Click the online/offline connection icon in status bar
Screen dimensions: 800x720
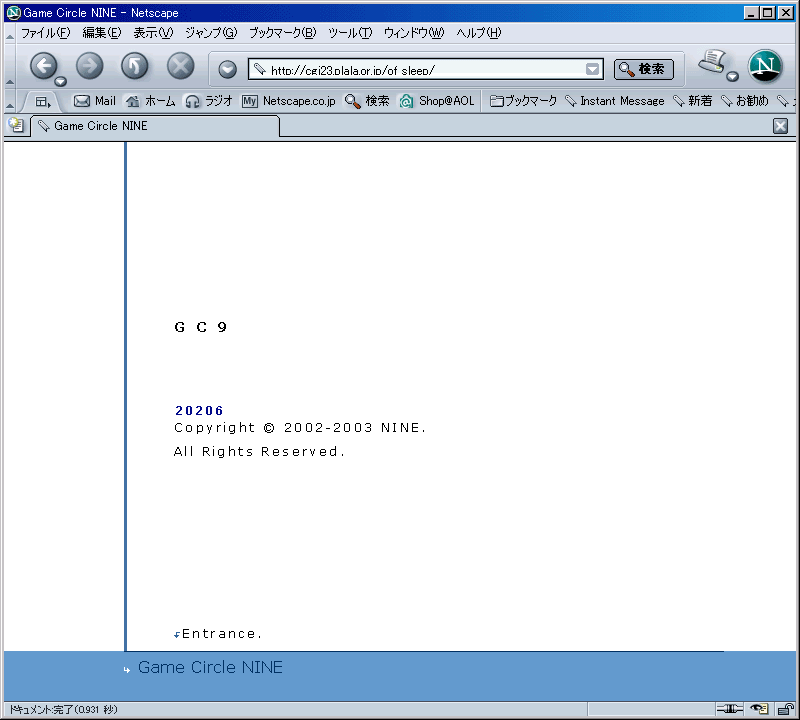pos(730,709)
